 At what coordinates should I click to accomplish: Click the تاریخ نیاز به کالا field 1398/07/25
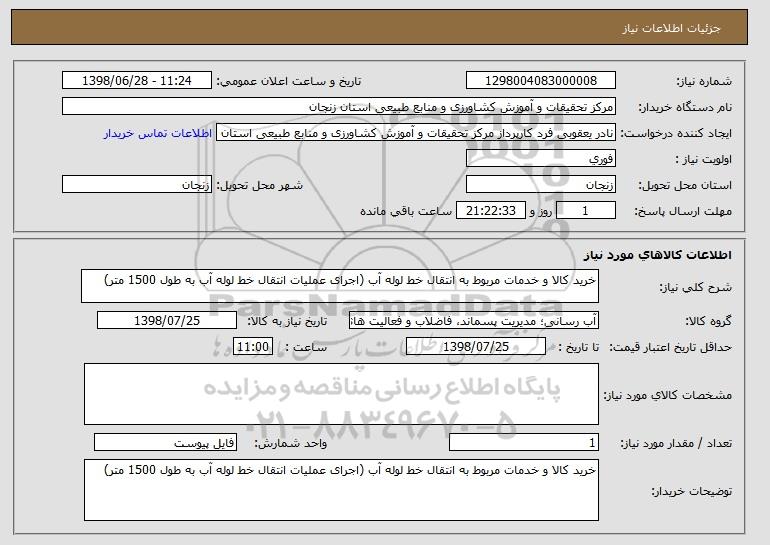(167, 321)
